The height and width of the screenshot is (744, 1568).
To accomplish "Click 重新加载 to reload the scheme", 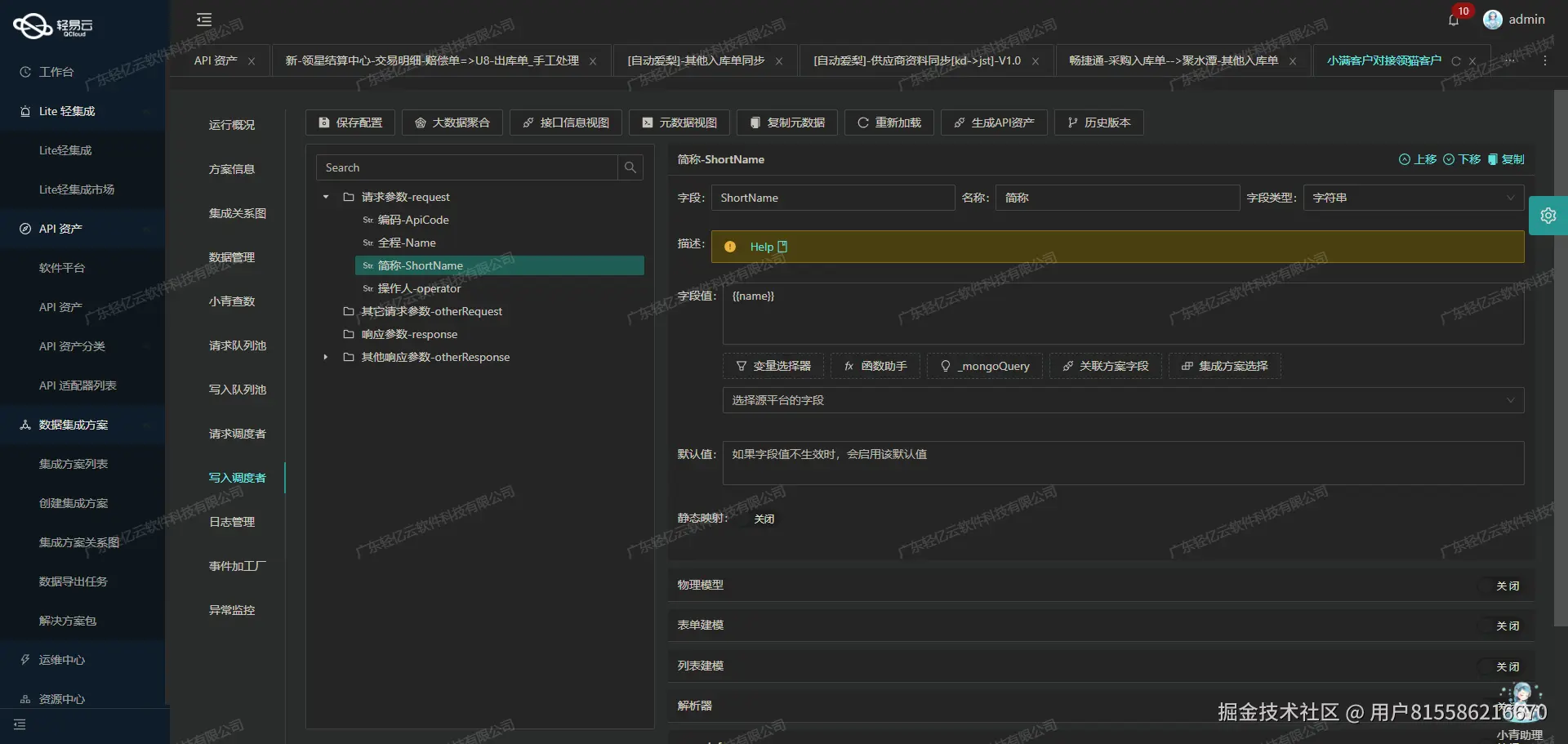I will [x=889, y=123].
